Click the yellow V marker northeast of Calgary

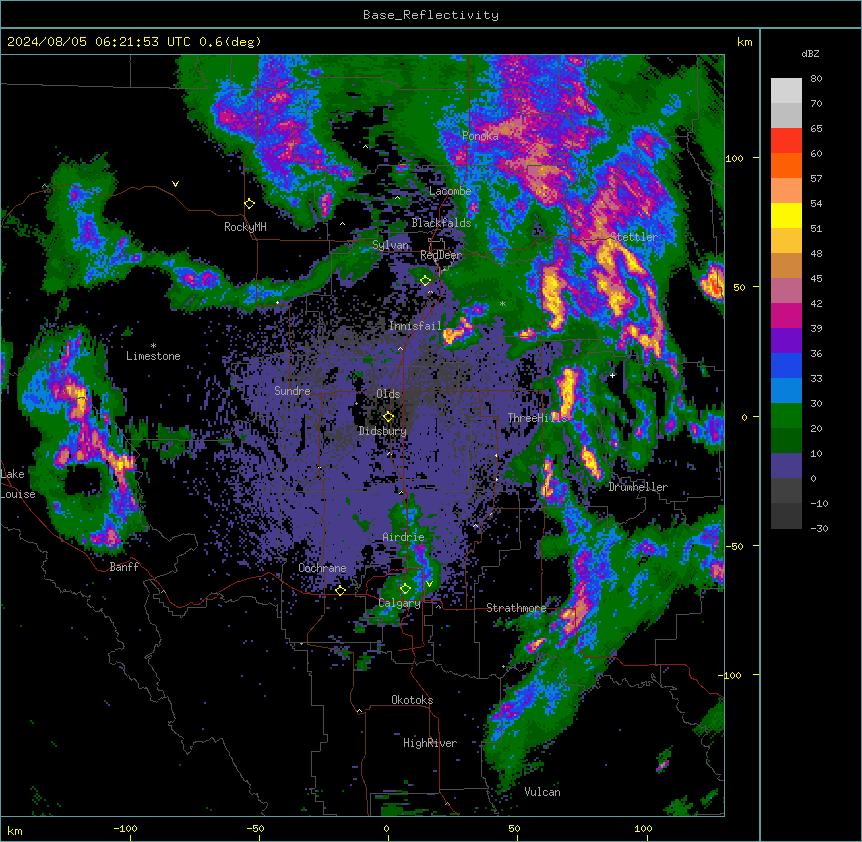(x=429, y=584)
